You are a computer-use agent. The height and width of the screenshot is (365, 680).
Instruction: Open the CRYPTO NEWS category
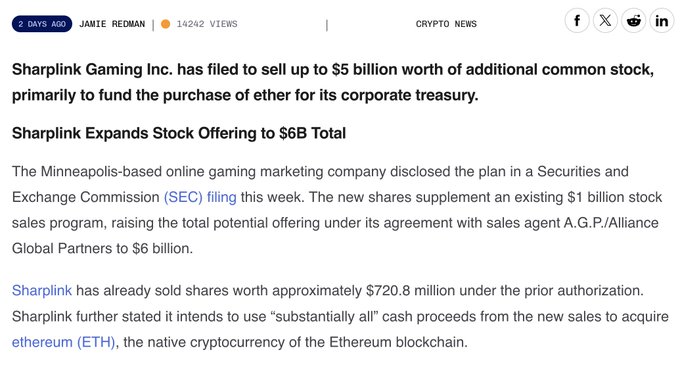pos(446,24)
